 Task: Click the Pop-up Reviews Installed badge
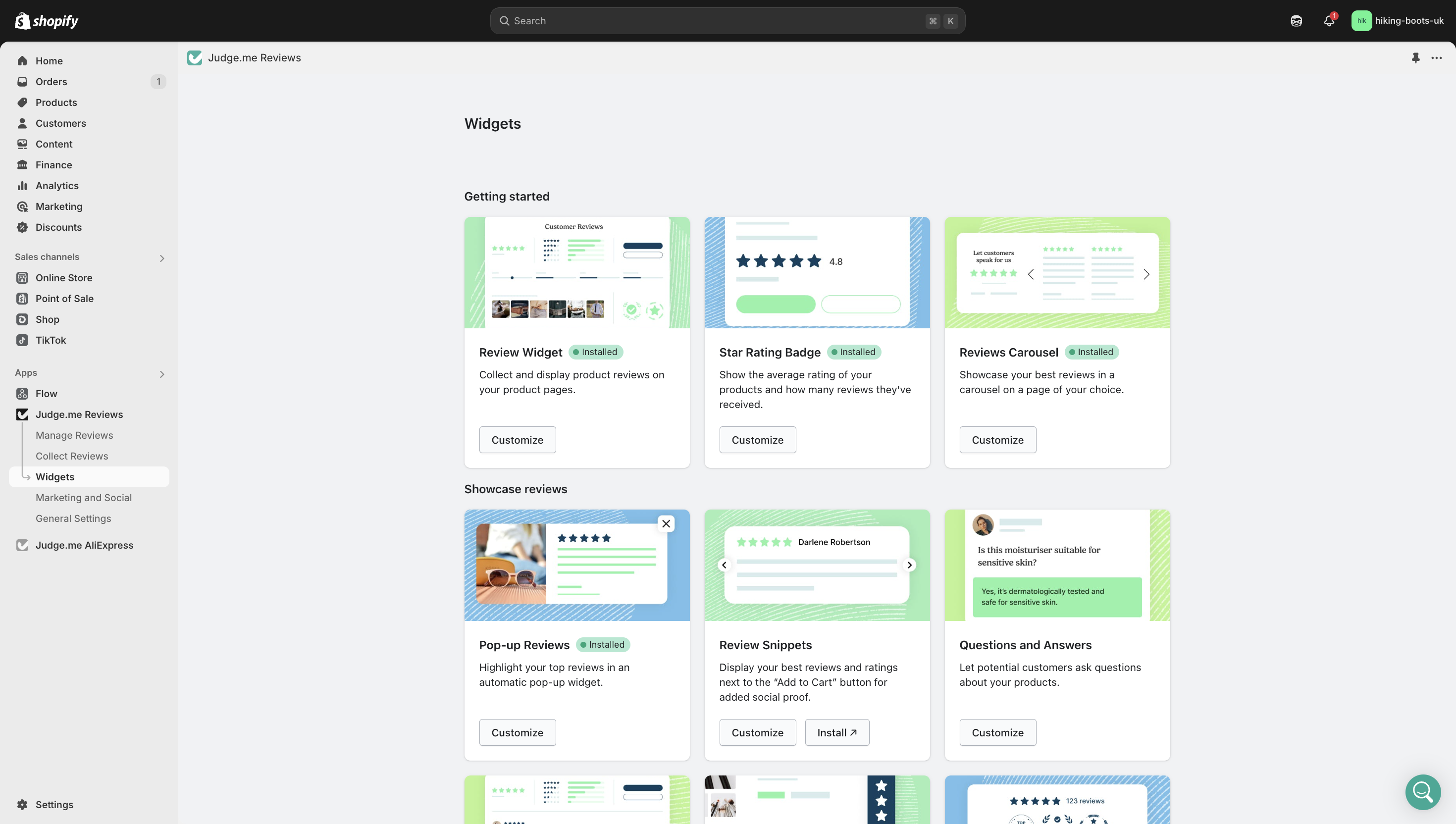pos(603,645)
